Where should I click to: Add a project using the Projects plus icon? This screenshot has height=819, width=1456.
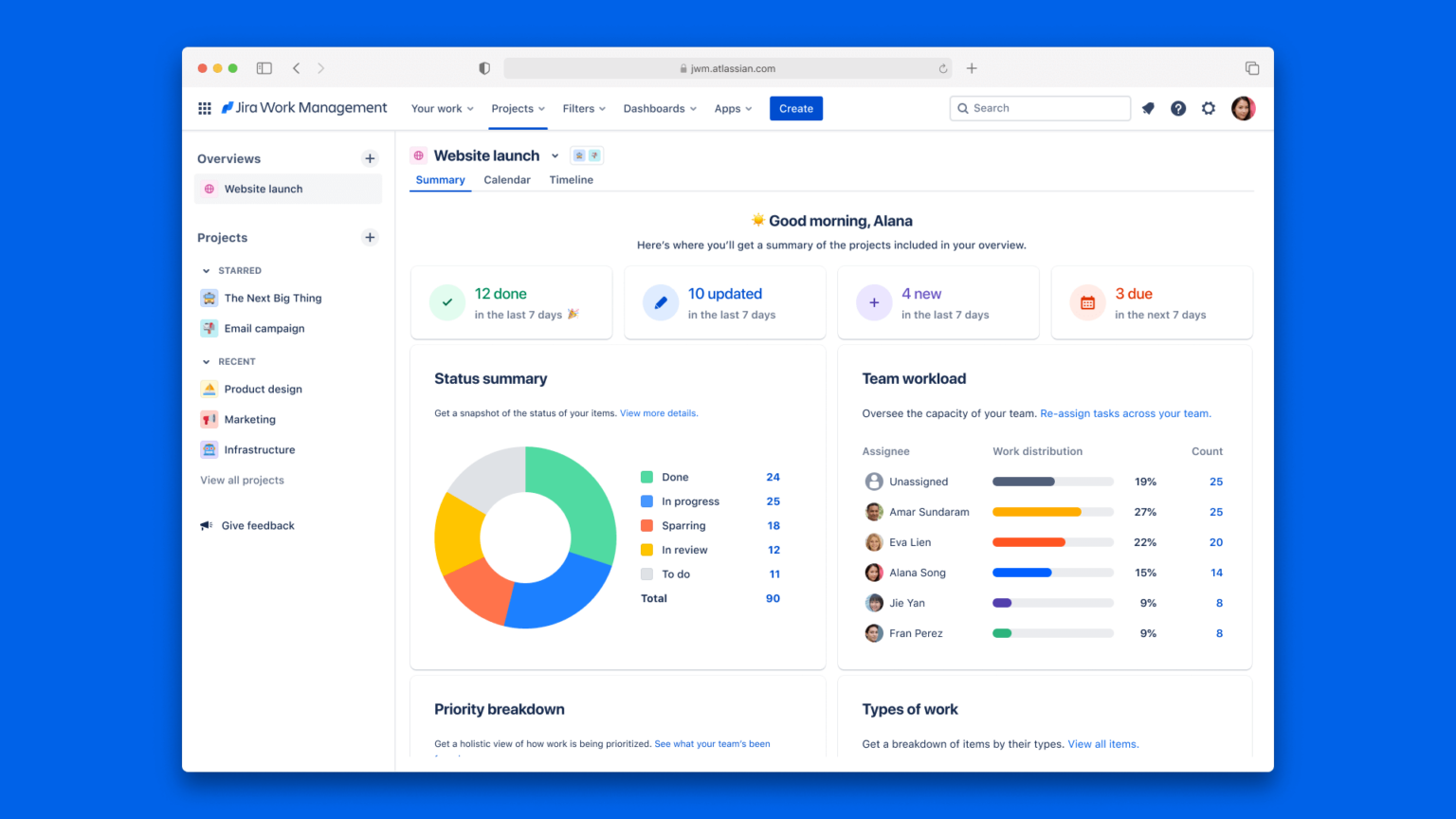pos(370,237)
